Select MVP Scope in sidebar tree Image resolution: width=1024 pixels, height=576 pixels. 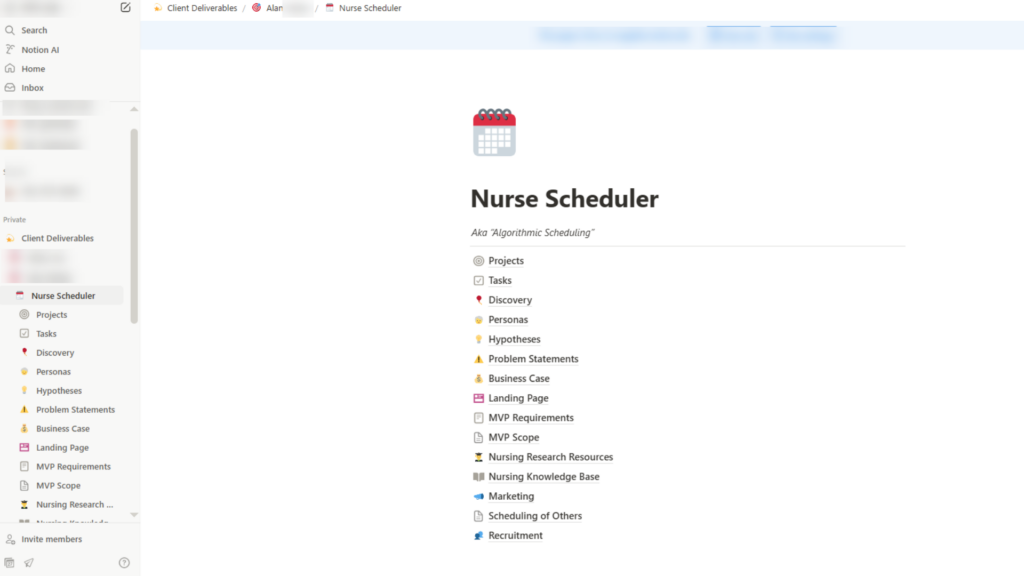58,485
